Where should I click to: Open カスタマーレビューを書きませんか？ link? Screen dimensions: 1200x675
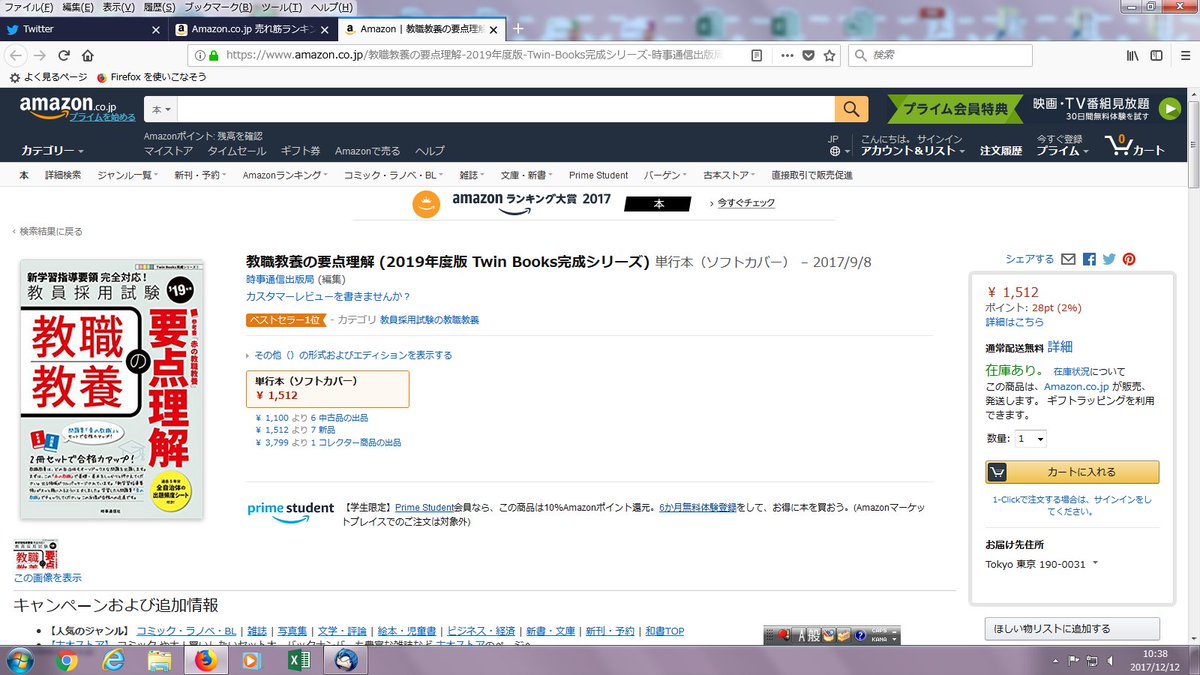click(x=328, y=297)
